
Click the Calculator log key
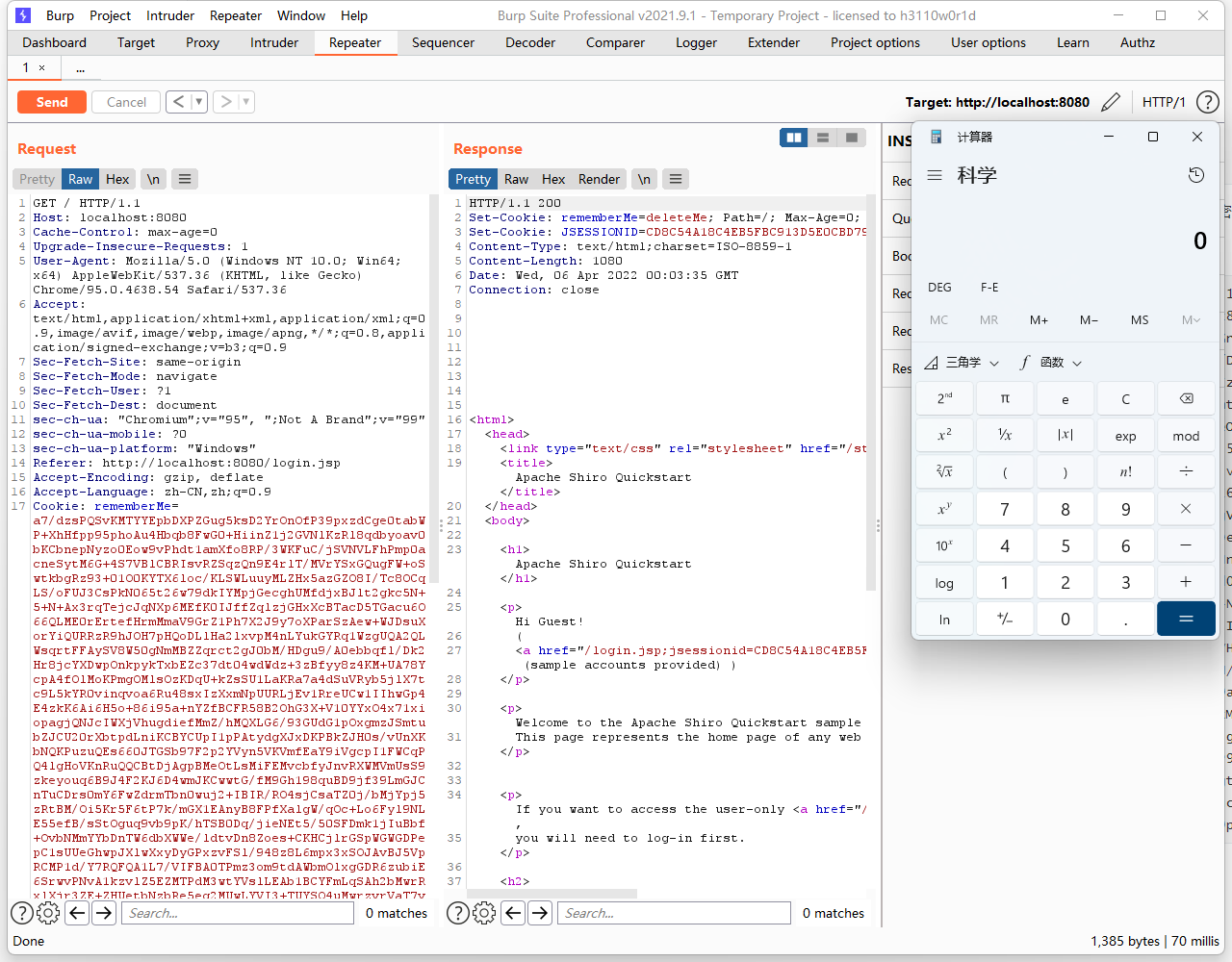[x=944, y=581]
